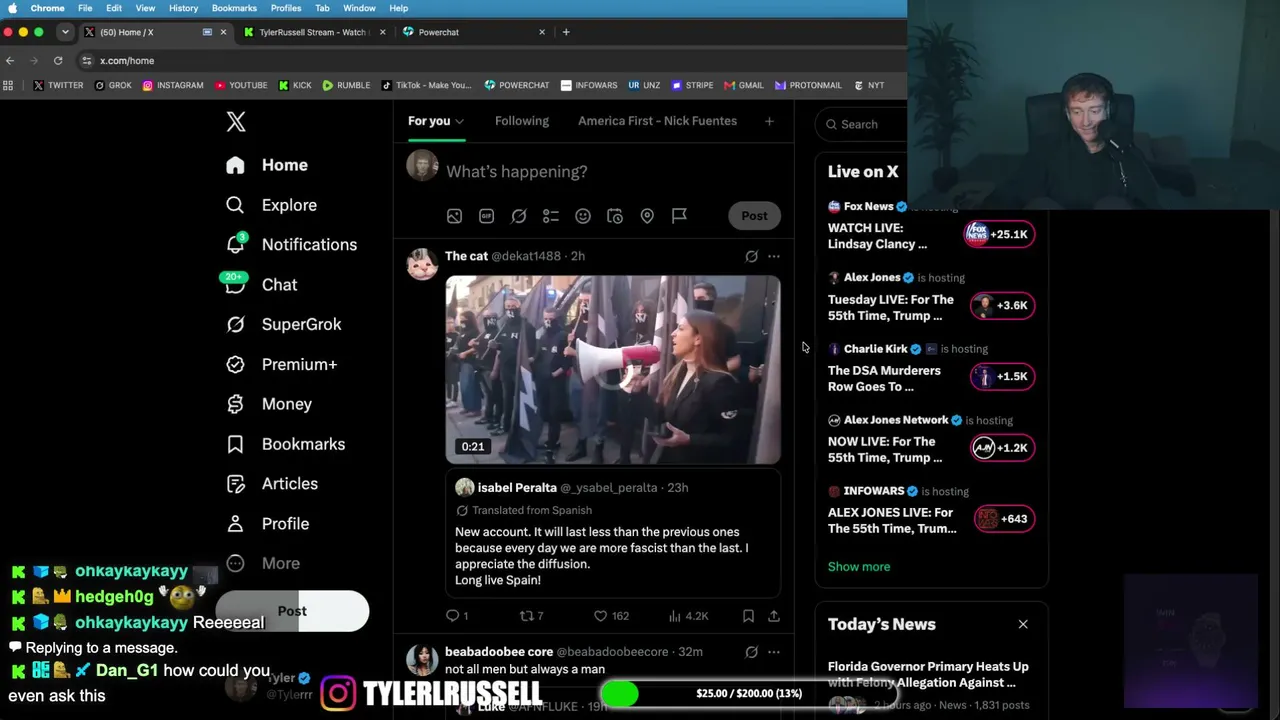The image size is (1280, 720).
Task: Open a new browser tab
Action: pos(566,32)
